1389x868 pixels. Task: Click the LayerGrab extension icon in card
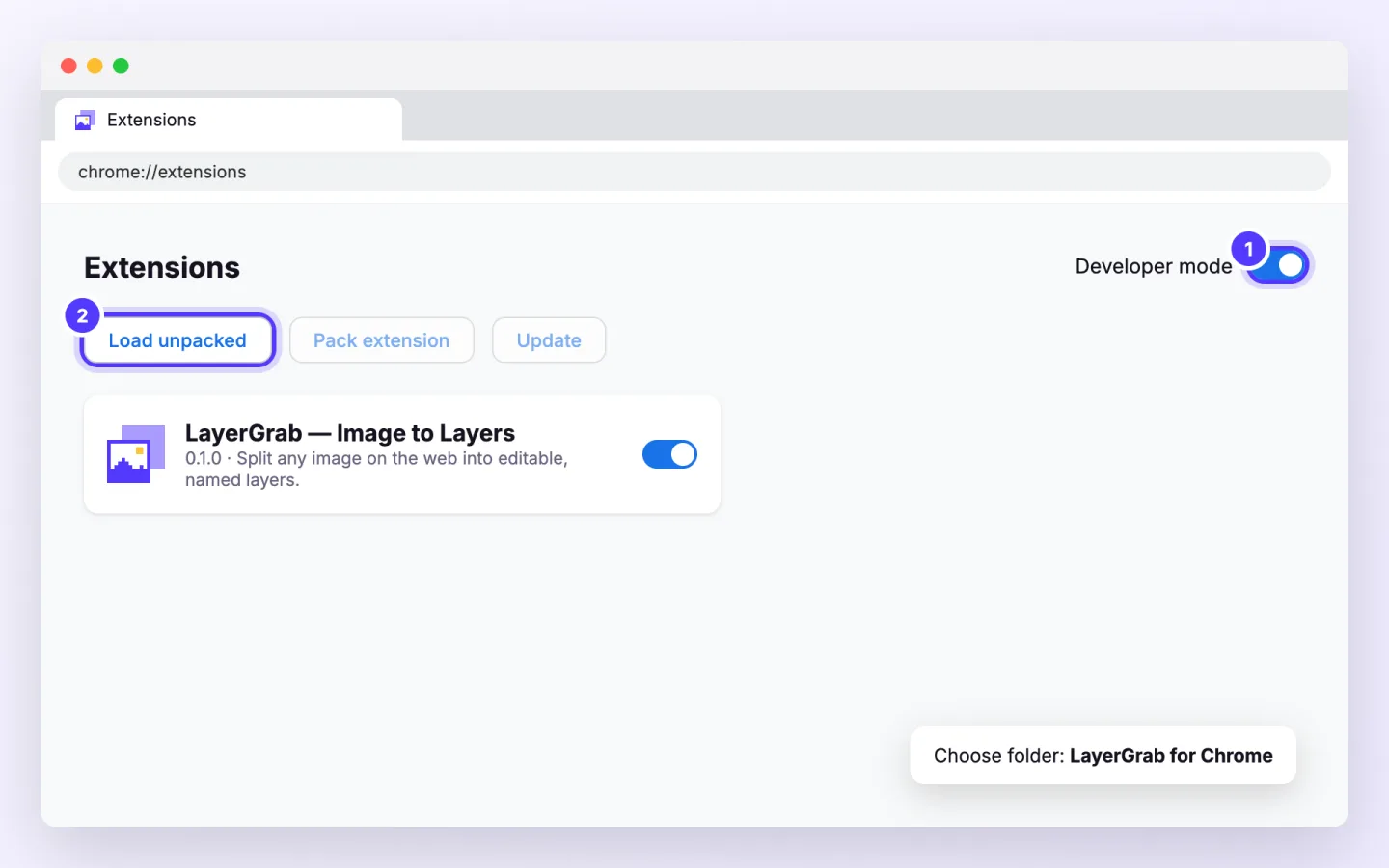[136, 454]
